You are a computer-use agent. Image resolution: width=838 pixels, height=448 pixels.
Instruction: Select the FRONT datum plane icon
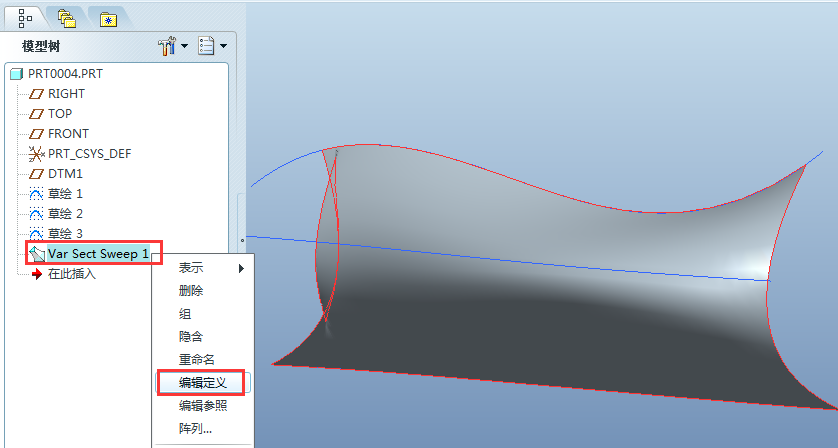pos(37,134)
